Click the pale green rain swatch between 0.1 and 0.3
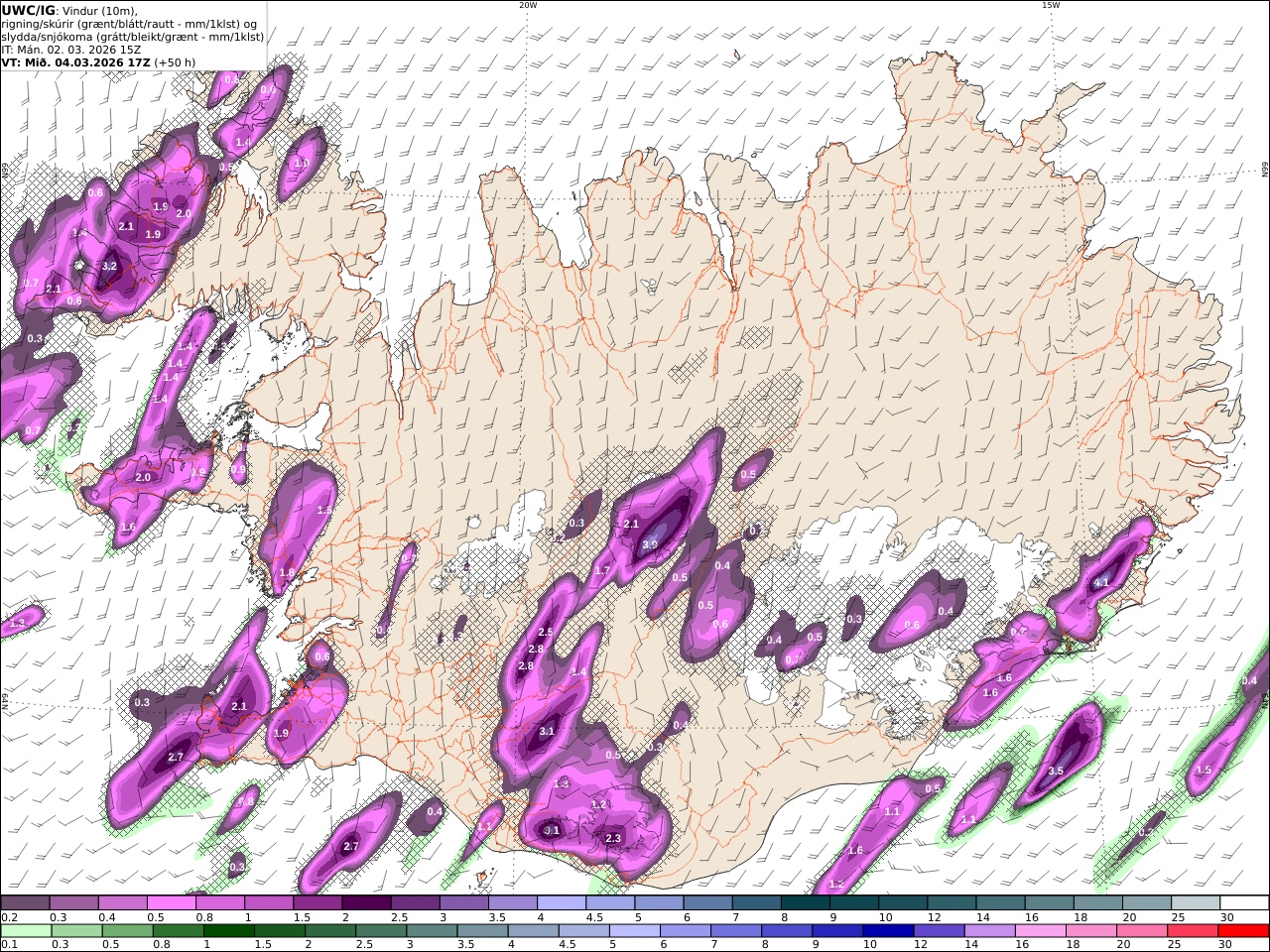Viewport: 1270px width, 952px height. point(28,930)
